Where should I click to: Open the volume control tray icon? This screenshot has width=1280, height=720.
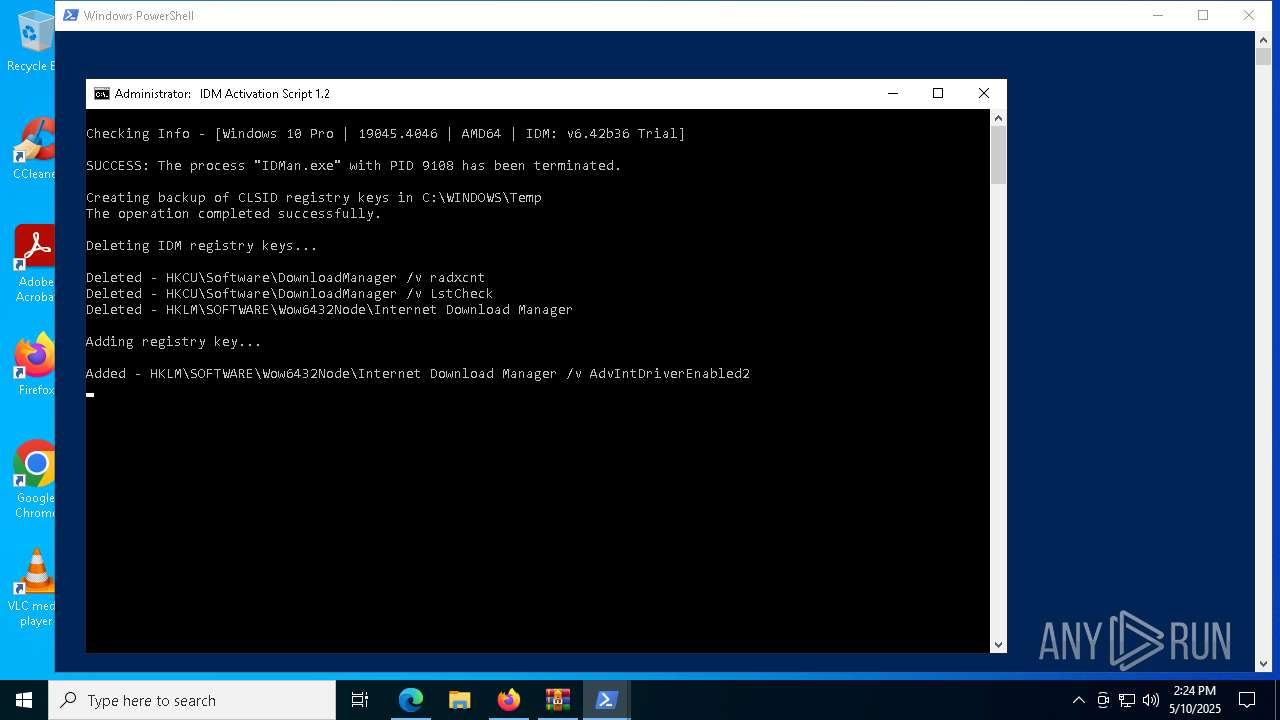1150,700
